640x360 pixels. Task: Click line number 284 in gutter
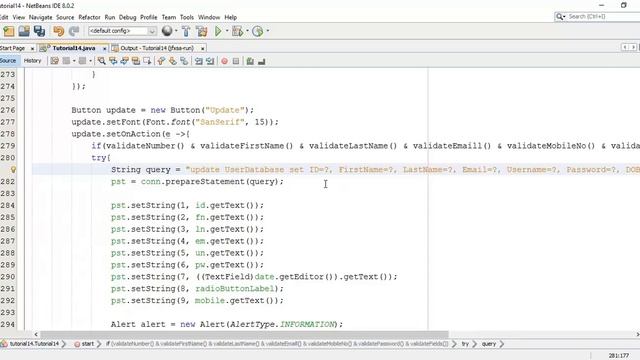tap(8, 205)
